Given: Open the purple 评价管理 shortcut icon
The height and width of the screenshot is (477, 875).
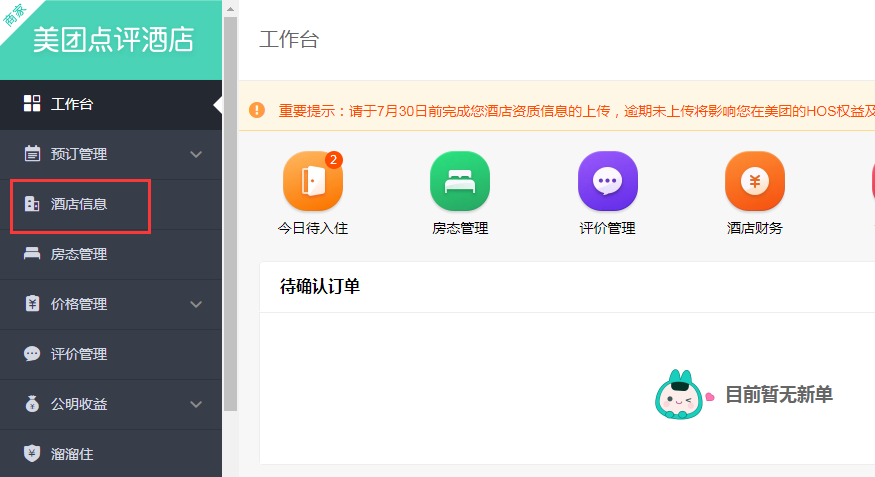Looking at the screenshot, I should click(608, 181).
